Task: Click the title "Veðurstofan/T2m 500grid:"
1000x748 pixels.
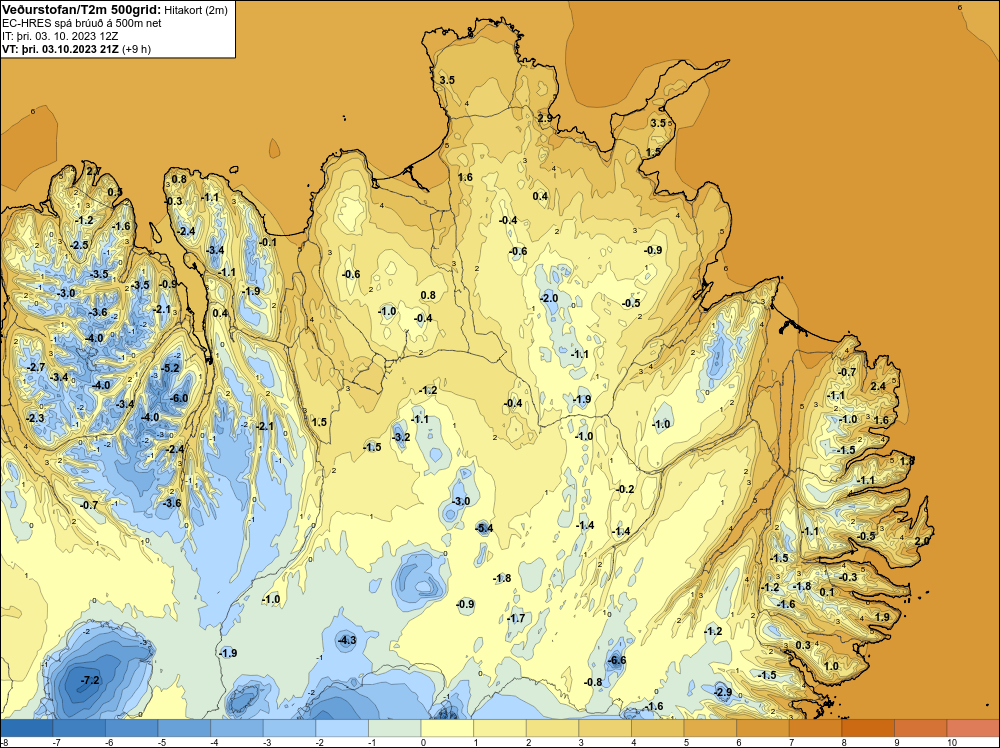Action: click(x=82, y=10)
